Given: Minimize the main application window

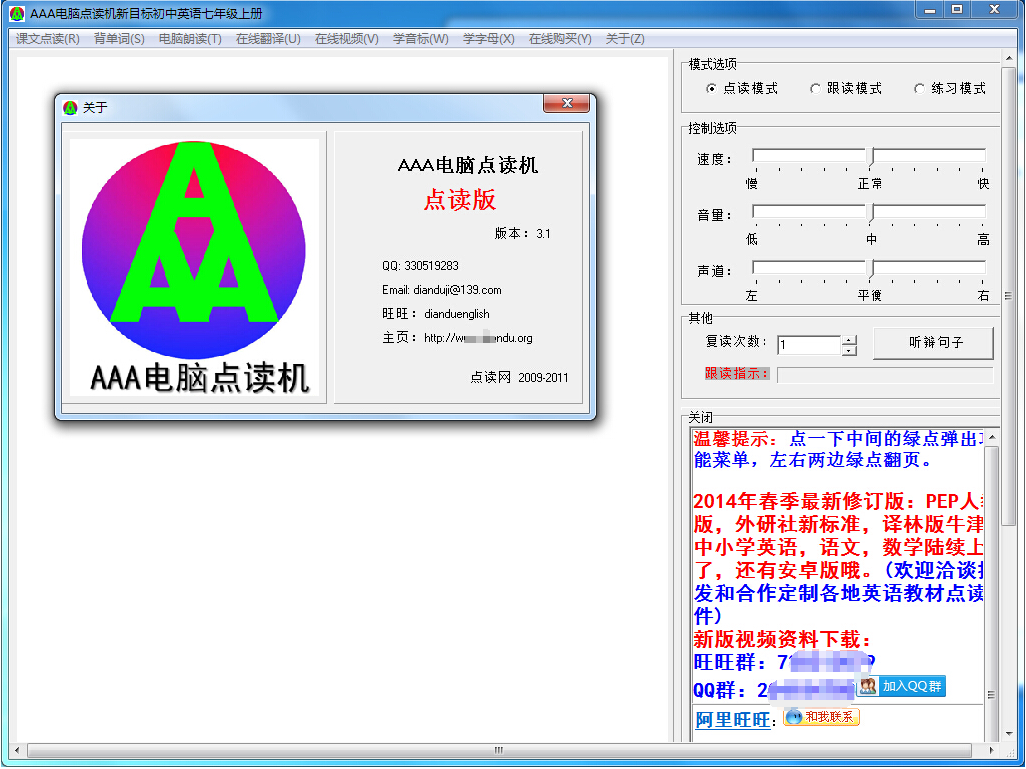Looking at the screenshot, I should click(x=930, y=10).
